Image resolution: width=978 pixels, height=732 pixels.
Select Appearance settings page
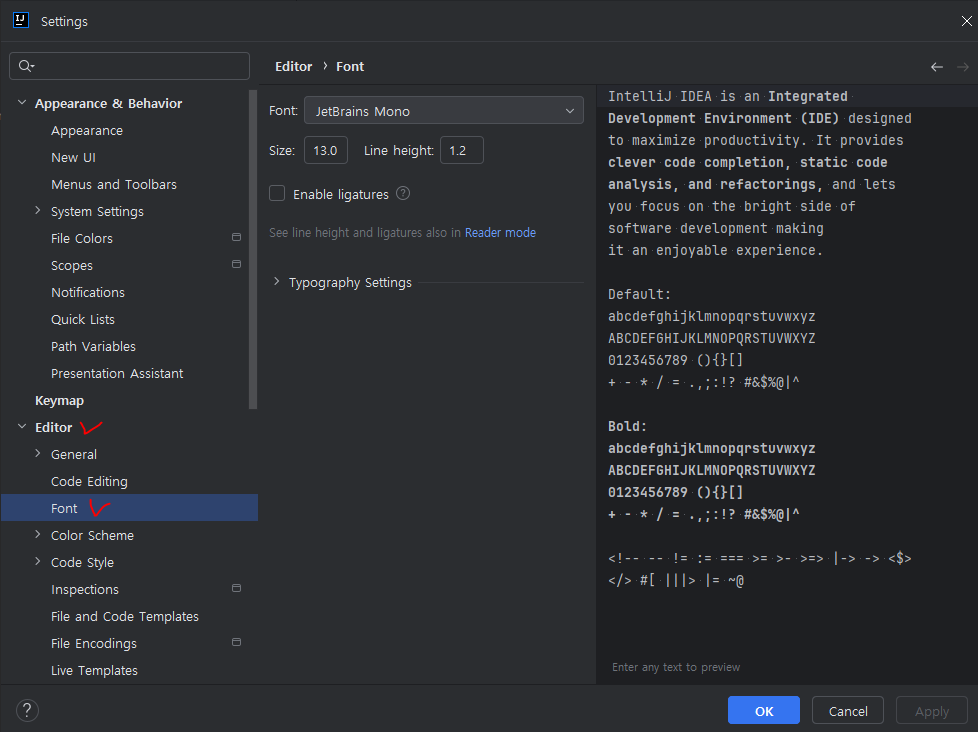click(x=87, y=130)
